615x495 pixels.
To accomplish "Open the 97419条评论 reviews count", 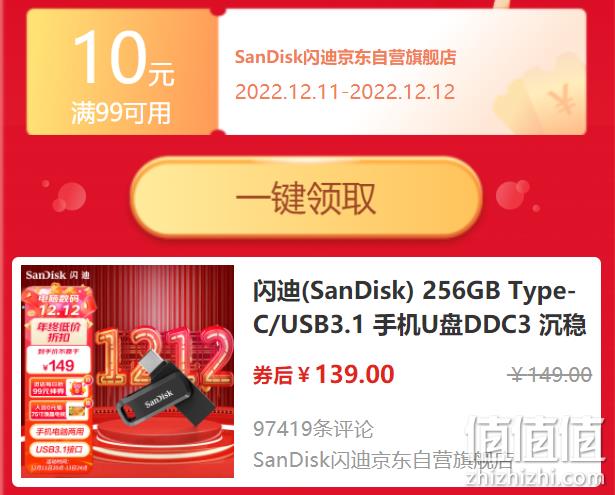I will [313, 428].
